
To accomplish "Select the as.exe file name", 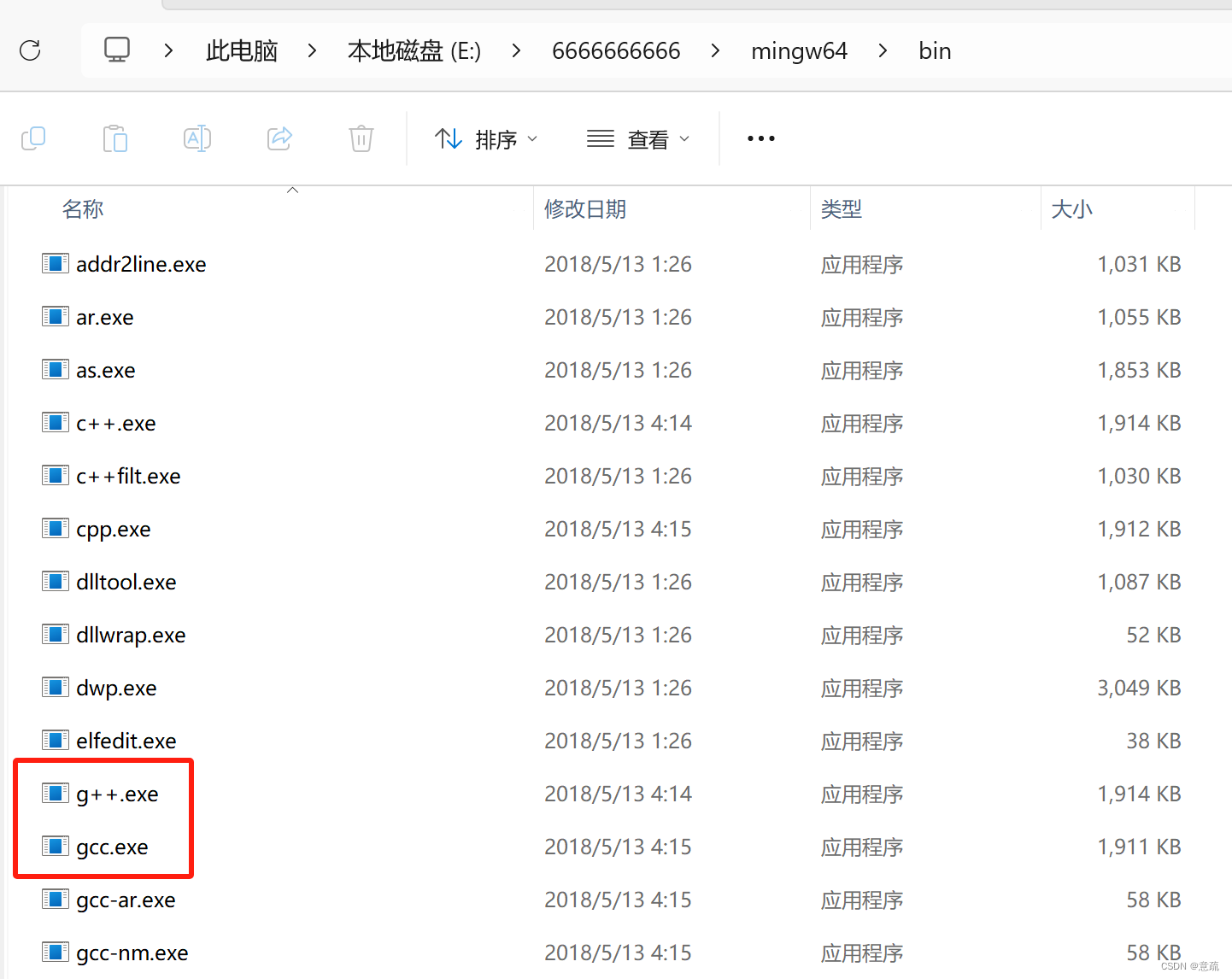I will click(x=106, y=370).
